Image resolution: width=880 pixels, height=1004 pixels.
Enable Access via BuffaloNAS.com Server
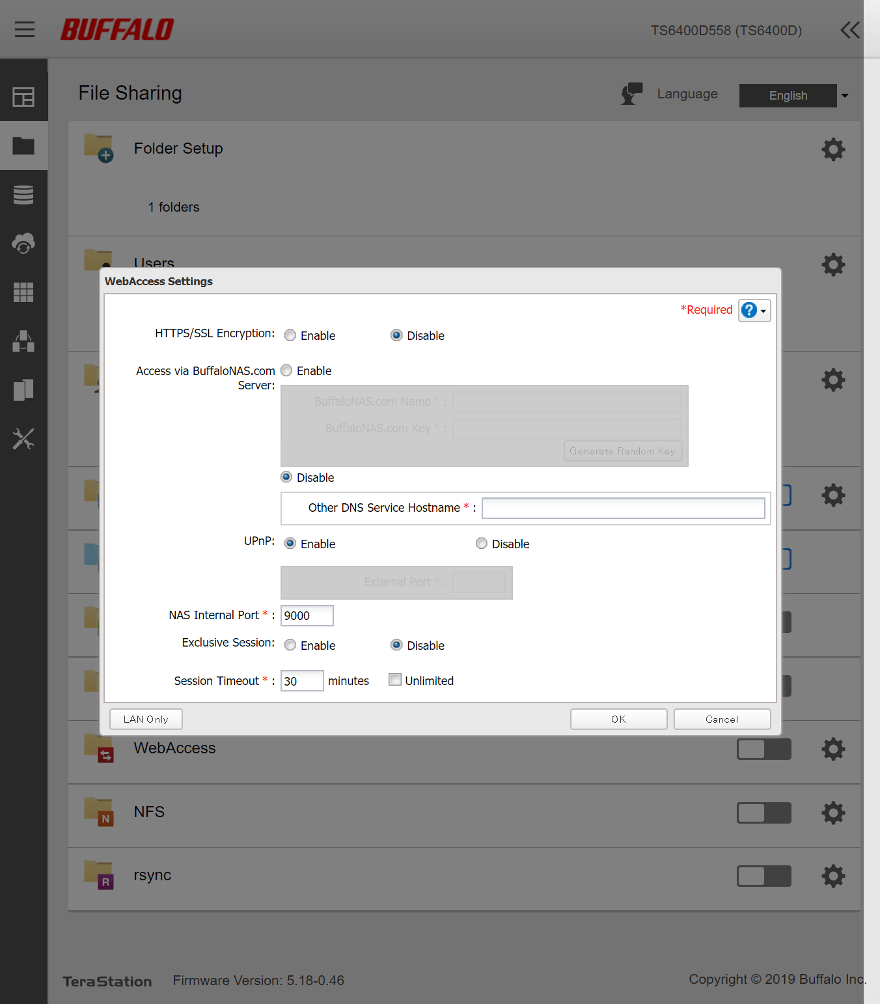(x=286, y=371)
